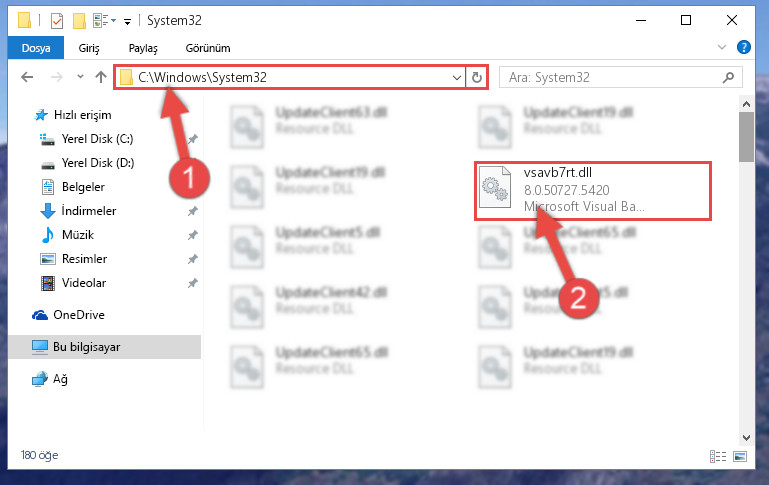Expand the ribbon with the chevron
The height and width of the screenshot is (485, 769).
(721, 47)
